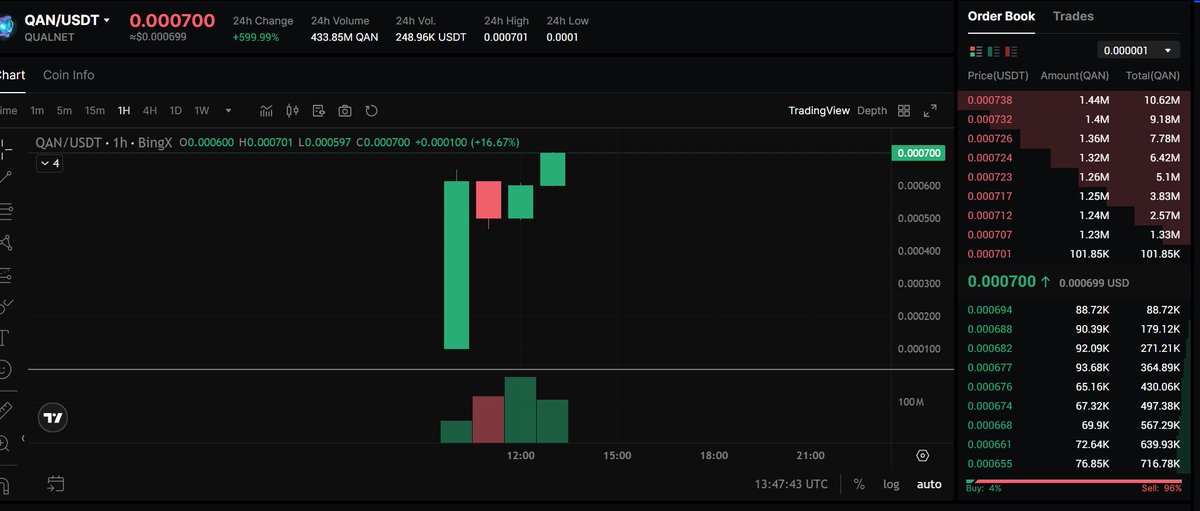
Task: Reset the chart with circular arrow icon
Action: 371,110
